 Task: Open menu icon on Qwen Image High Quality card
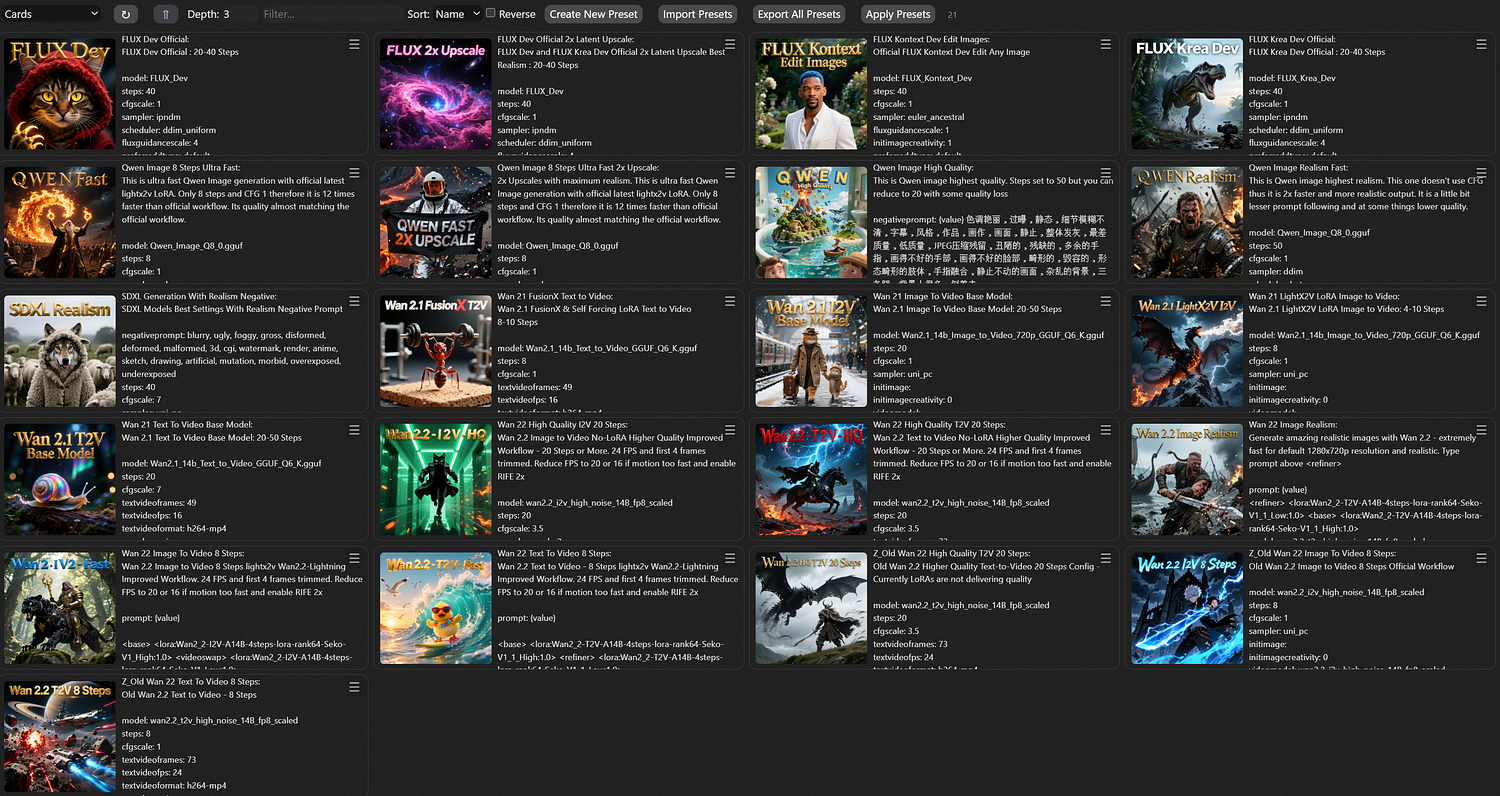click(1105, 172)
